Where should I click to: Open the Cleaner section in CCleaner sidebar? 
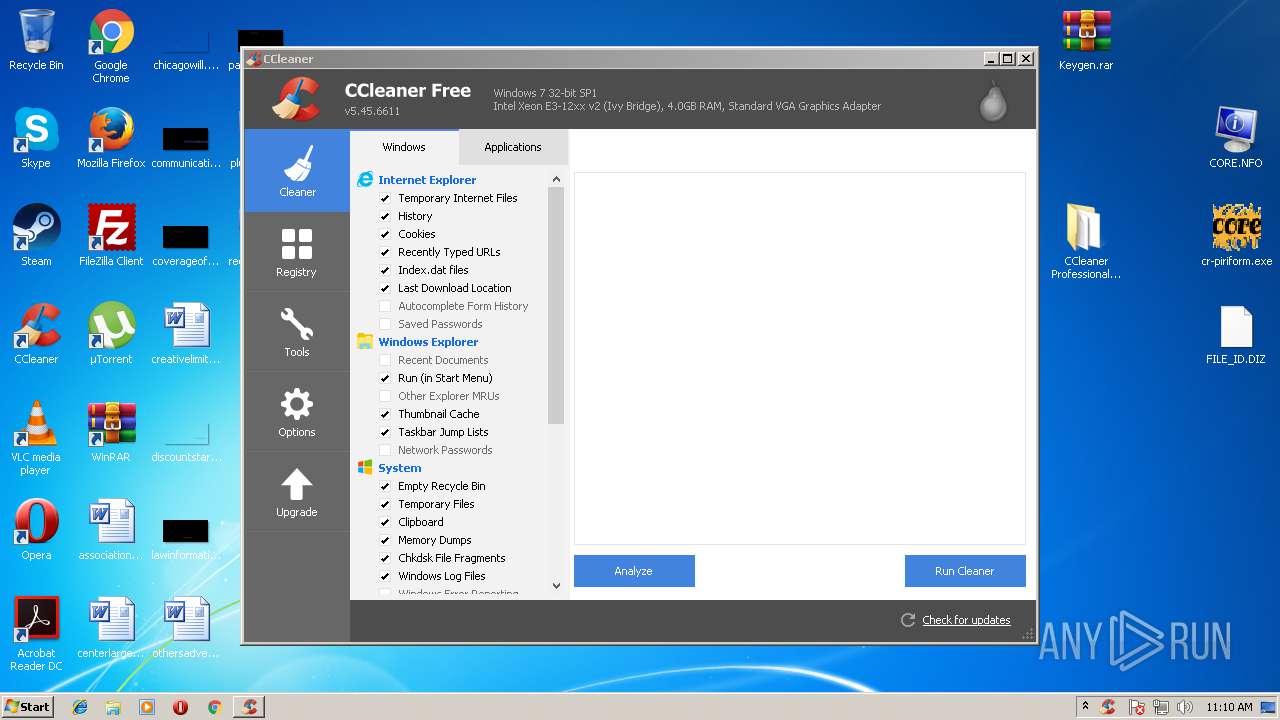297,171
